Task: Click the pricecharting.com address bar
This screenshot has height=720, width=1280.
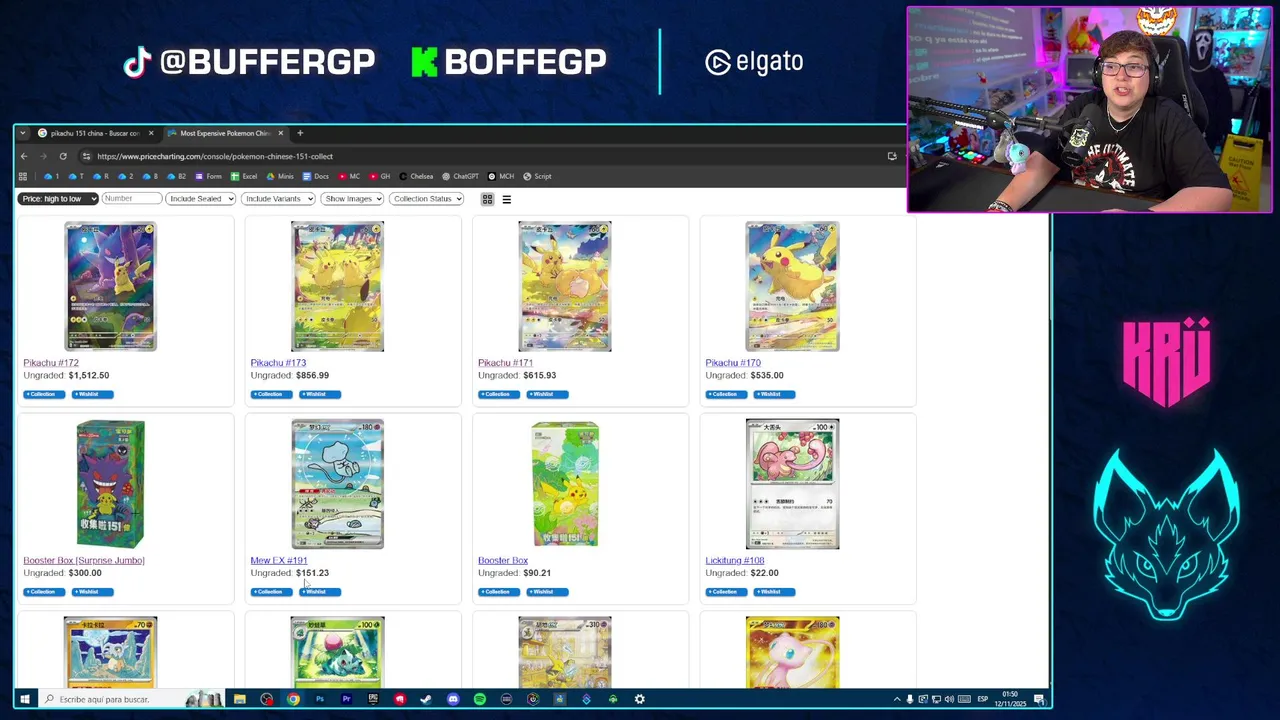Action: point(480,156)
